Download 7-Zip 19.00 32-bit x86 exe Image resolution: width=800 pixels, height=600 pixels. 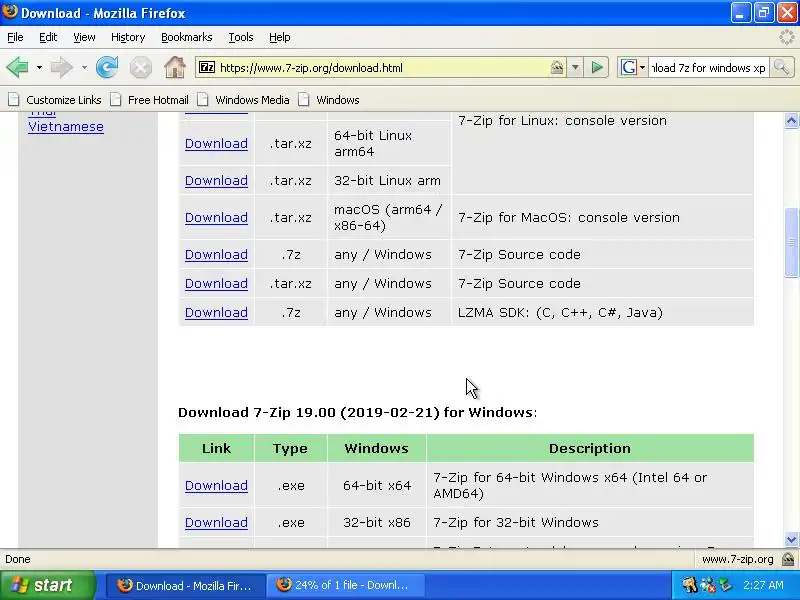216,522
